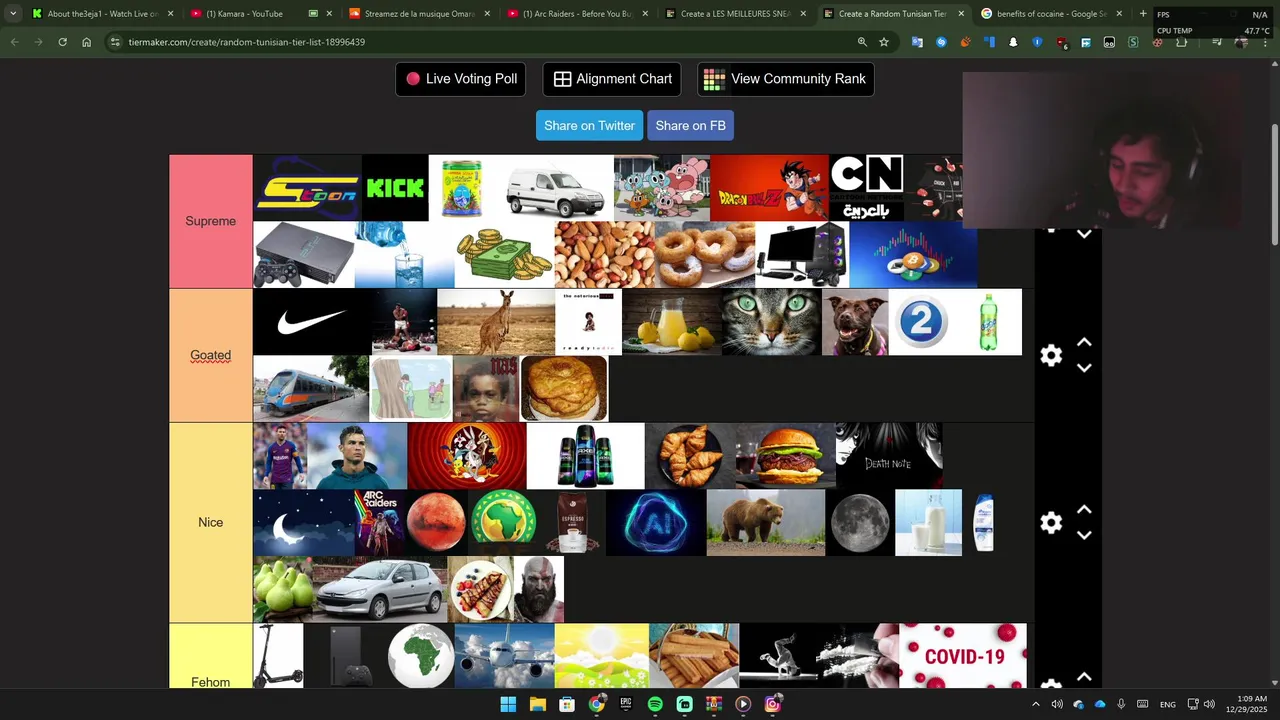This screenshot has width=1280, height=720.
Task: Select the Fehom tier label
Action: pos(211,682)
